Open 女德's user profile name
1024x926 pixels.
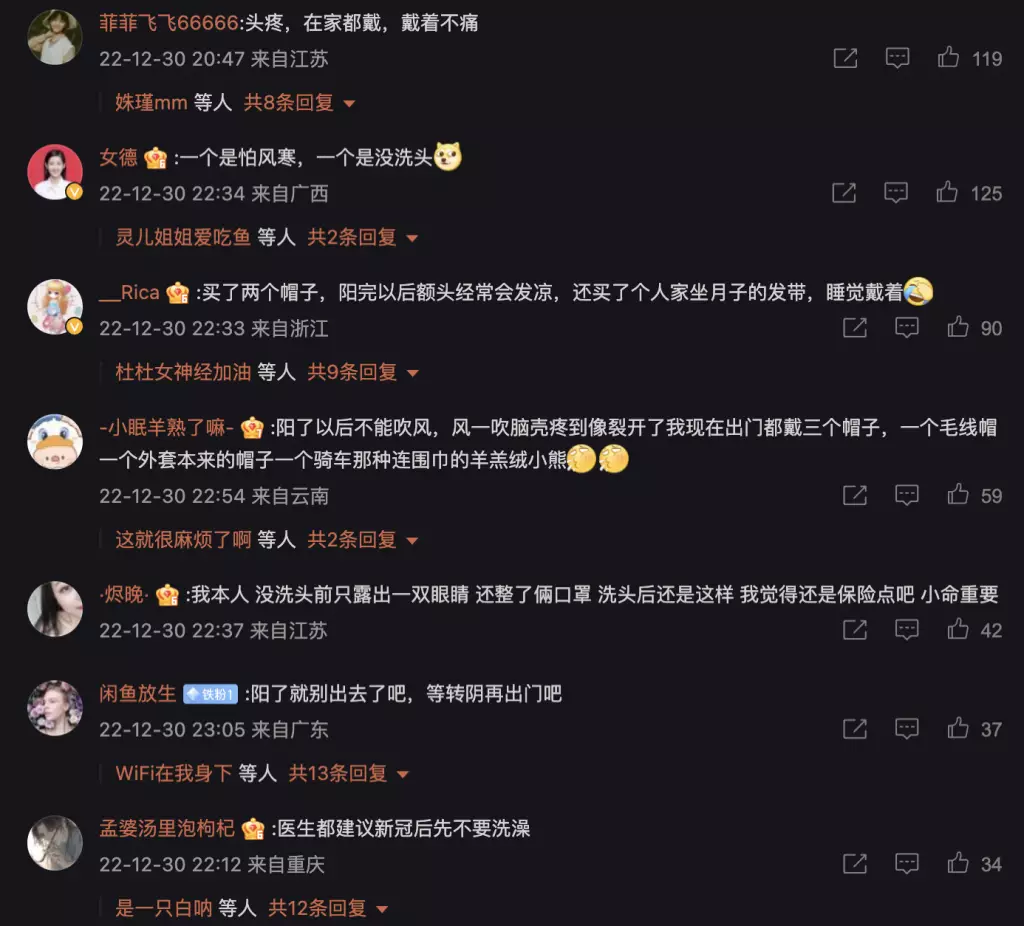118,157
